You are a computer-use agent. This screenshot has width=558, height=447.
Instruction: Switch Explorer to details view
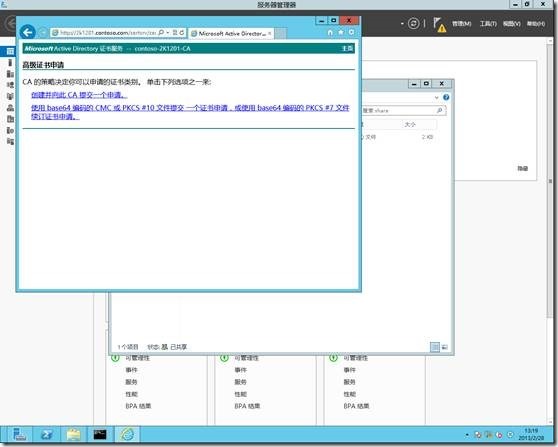tap(435, 347)
